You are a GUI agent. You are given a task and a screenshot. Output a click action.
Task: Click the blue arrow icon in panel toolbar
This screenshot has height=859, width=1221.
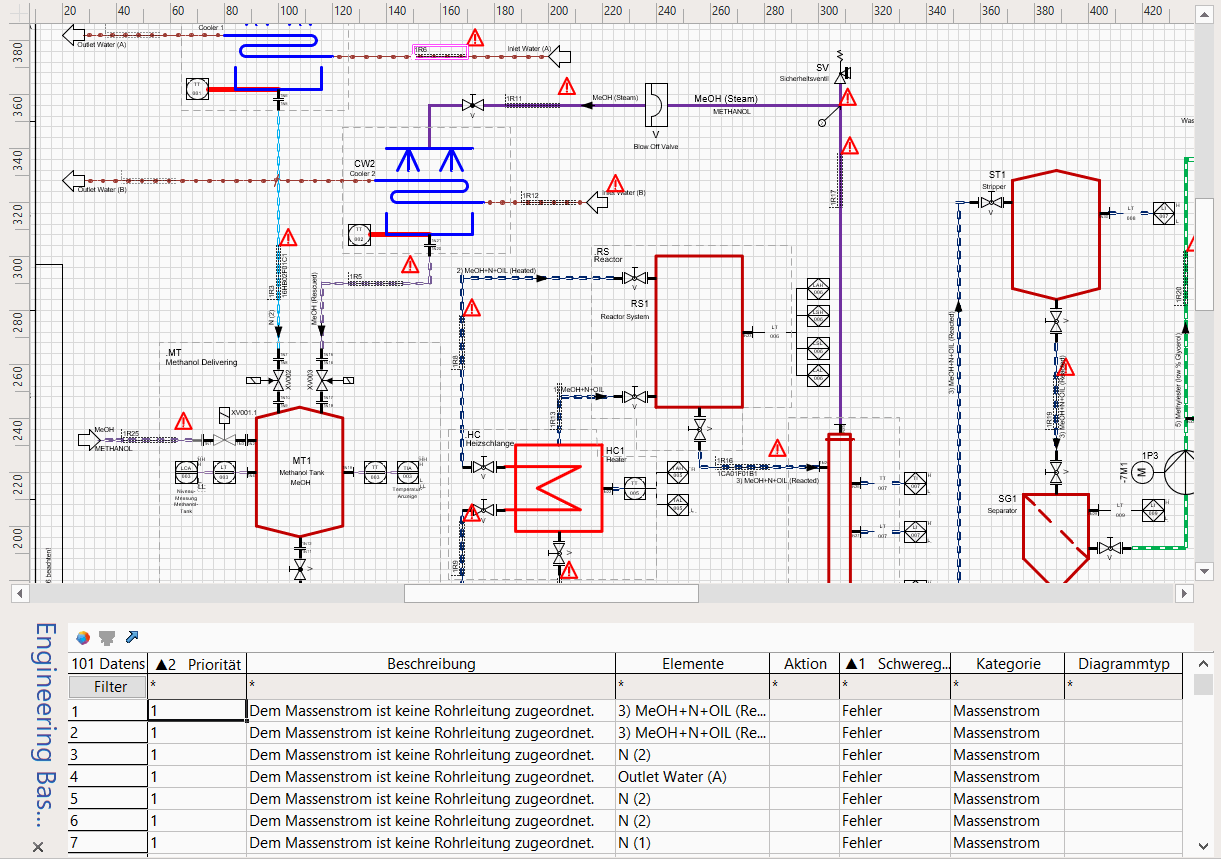click(x=132, y=637)
